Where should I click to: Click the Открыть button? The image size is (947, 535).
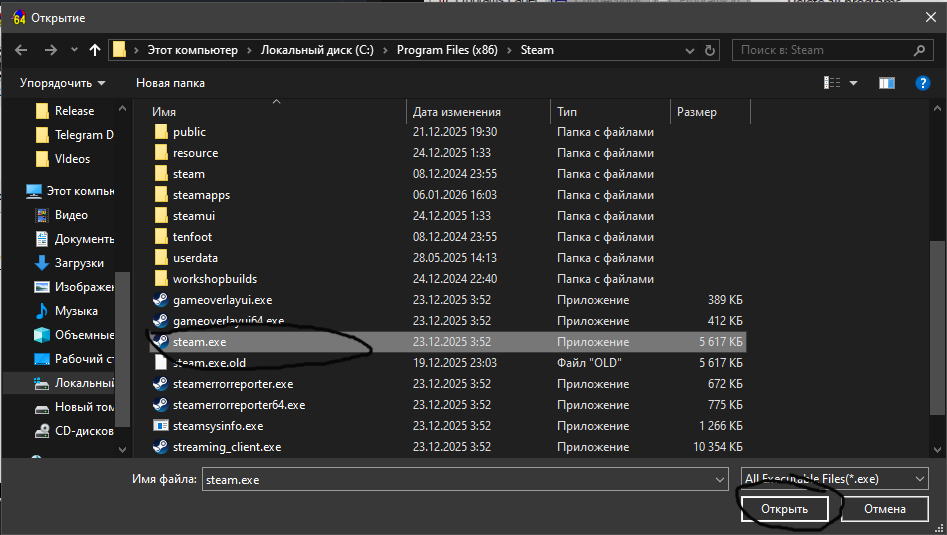[x=784, y=509]
